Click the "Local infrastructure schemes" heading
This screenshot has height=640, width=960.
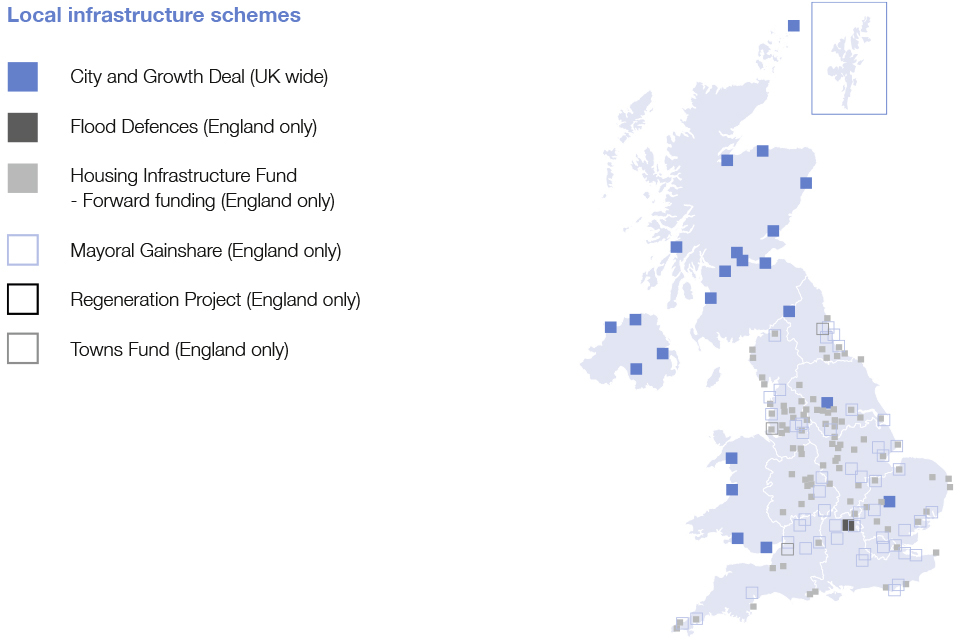pos(154,16)
